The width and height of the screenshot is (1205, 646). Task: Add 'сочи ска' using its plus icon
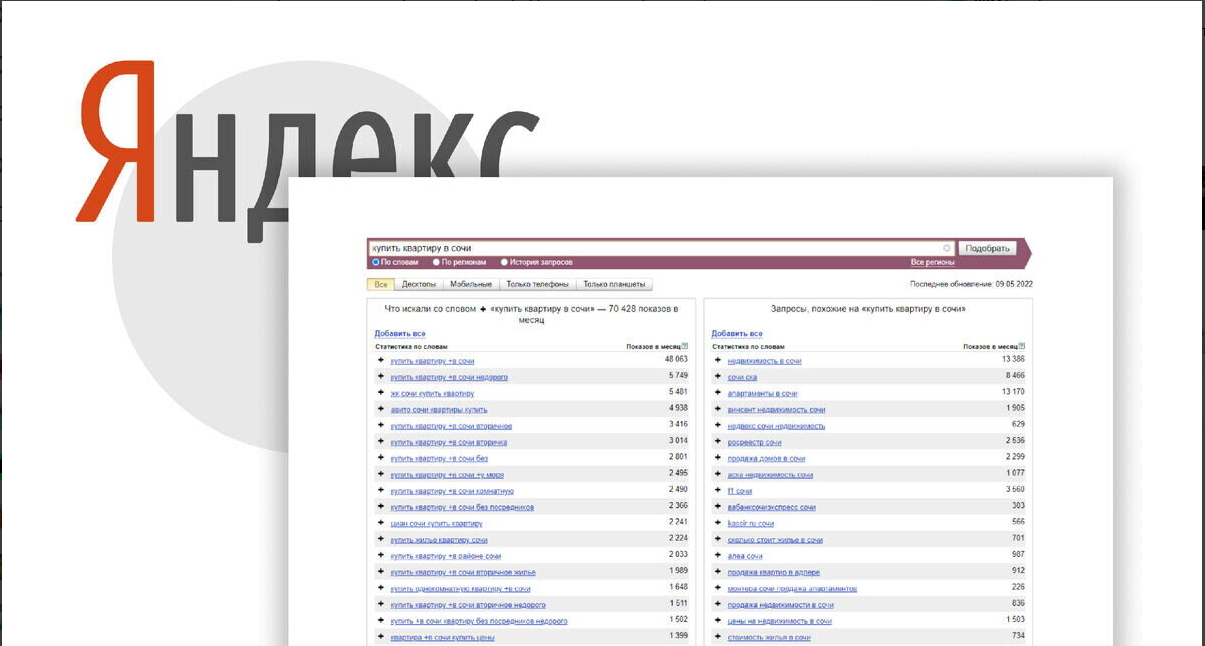pyautogui.click(x=718, y=377)
